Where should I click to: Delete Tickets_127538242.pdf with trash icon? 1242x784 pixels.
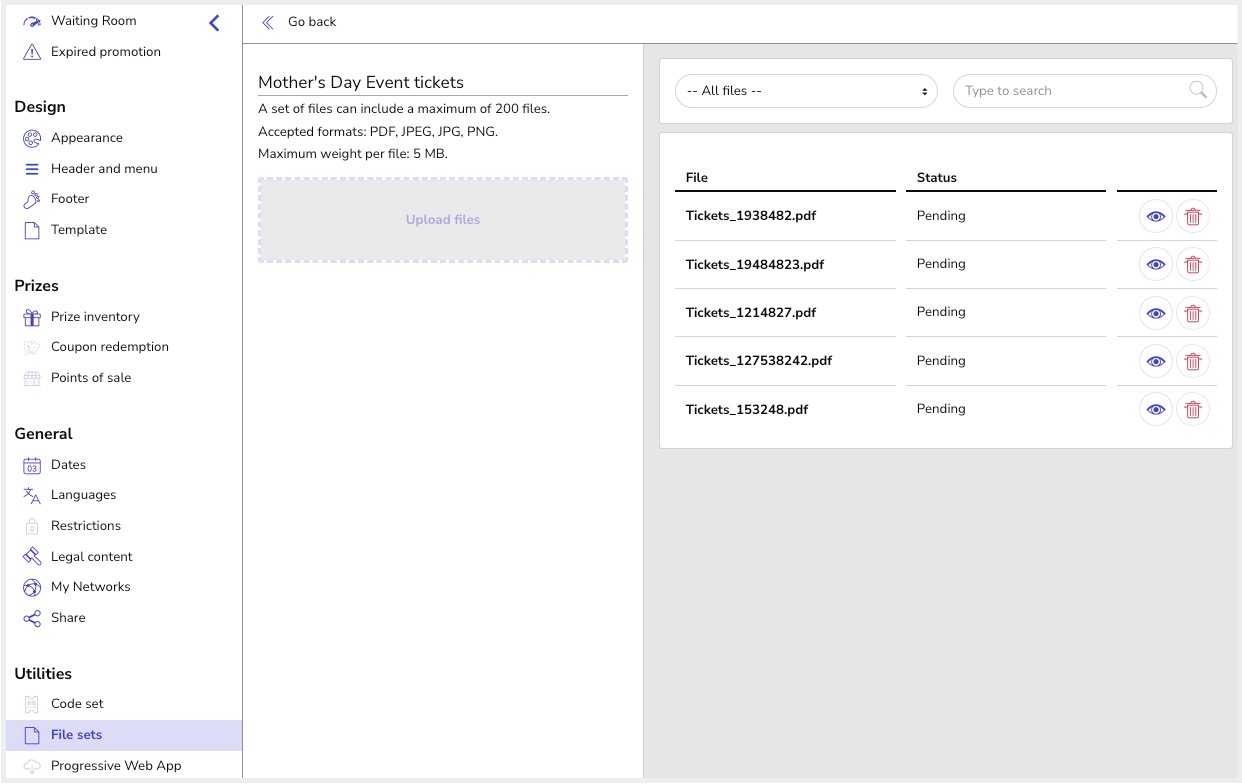(1193, 361)
